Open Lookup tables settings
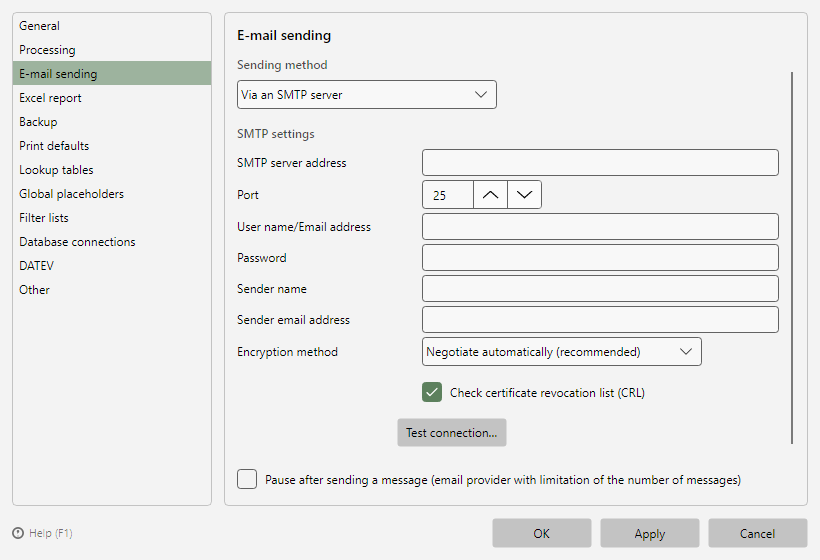 [x=112, y=170]
